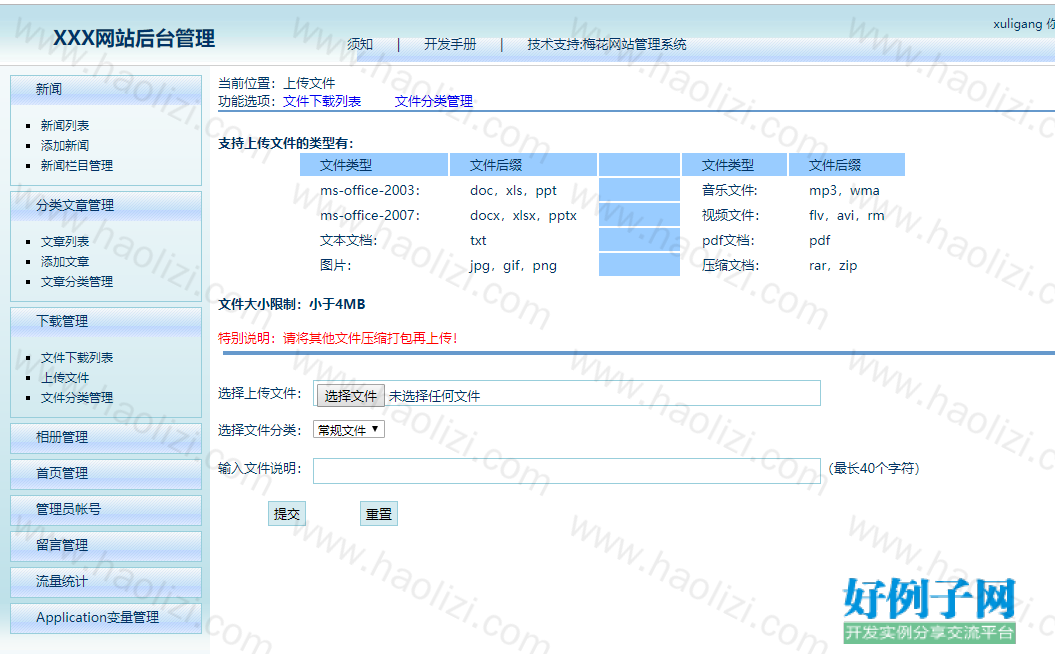Viewport: 1055px width, 654px height.
Task: Expand the 管理员帐号 menu section
Action: coord(106,510)
